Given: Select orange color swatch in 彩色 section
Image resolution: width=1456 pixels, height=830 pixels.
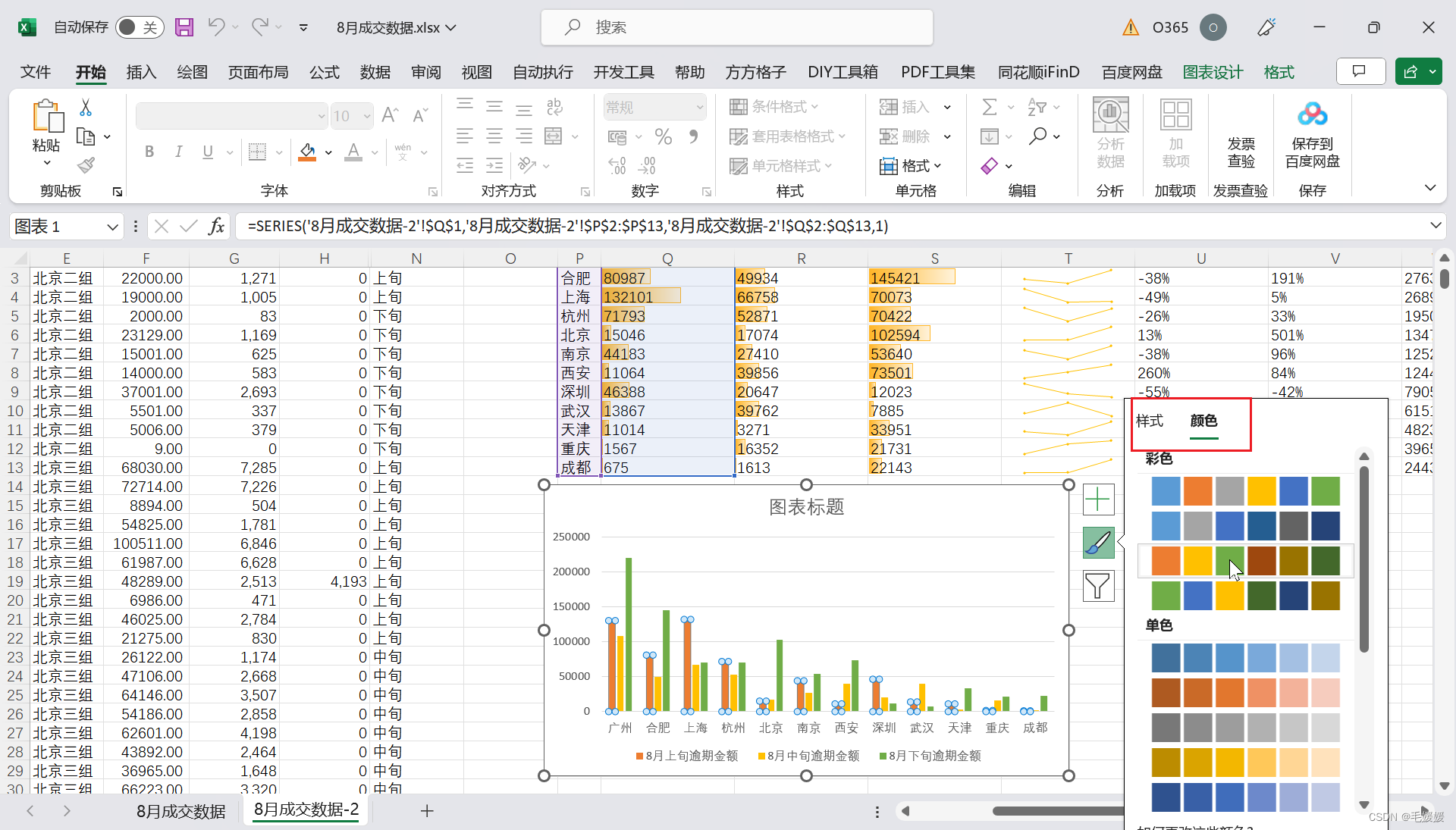Looking at the screenshot, I should (1197, 488).
